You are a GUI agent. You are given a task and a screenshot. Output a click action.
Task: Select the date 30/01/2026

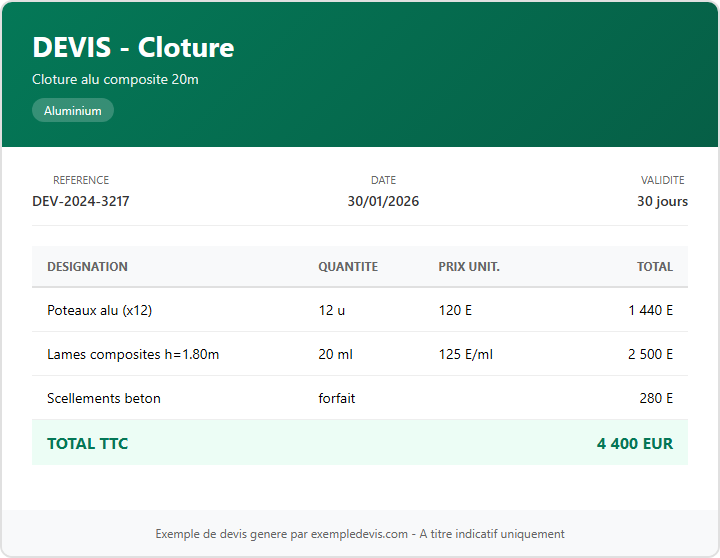(383, 201)
